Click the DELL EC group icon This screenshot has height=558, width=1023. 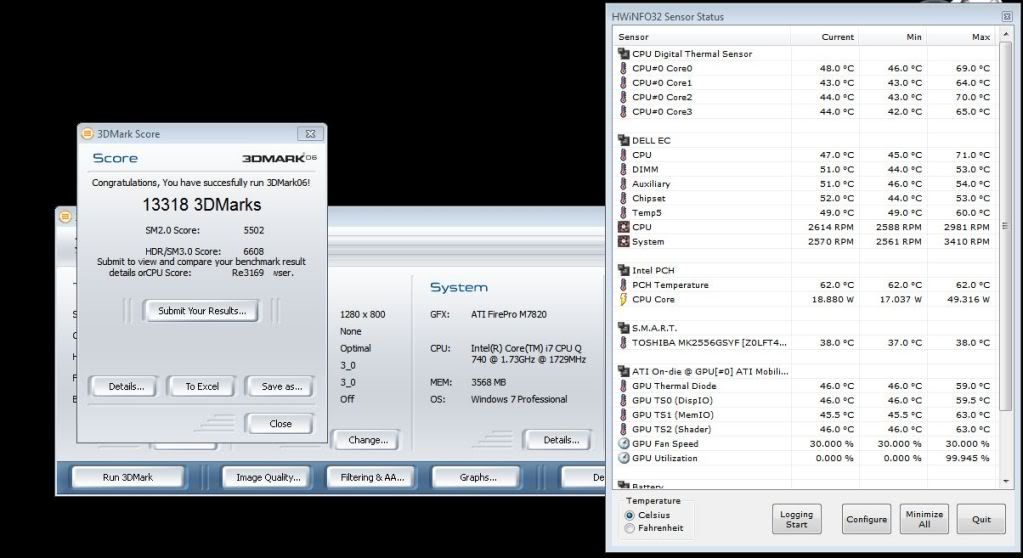click(623, 140)
